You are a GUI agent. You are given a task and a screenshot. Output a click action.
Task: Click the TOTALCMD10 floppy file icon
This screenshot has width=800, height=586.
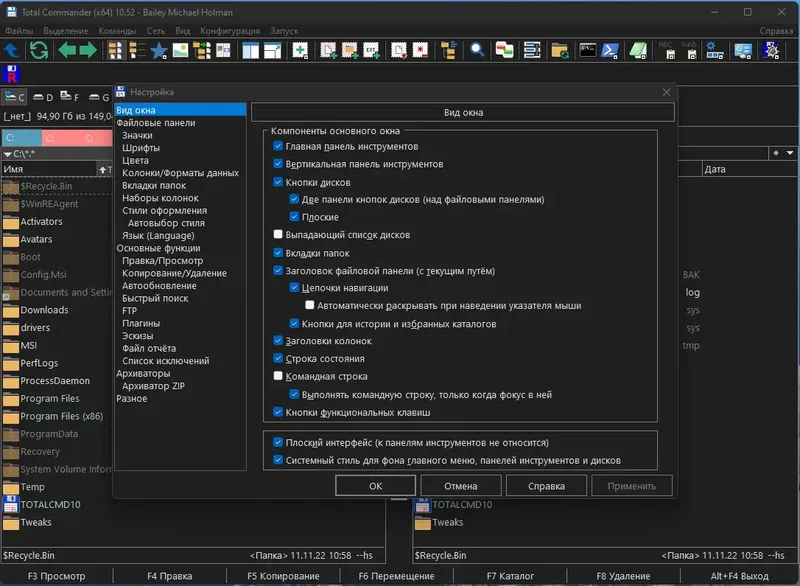click(11, 505)
